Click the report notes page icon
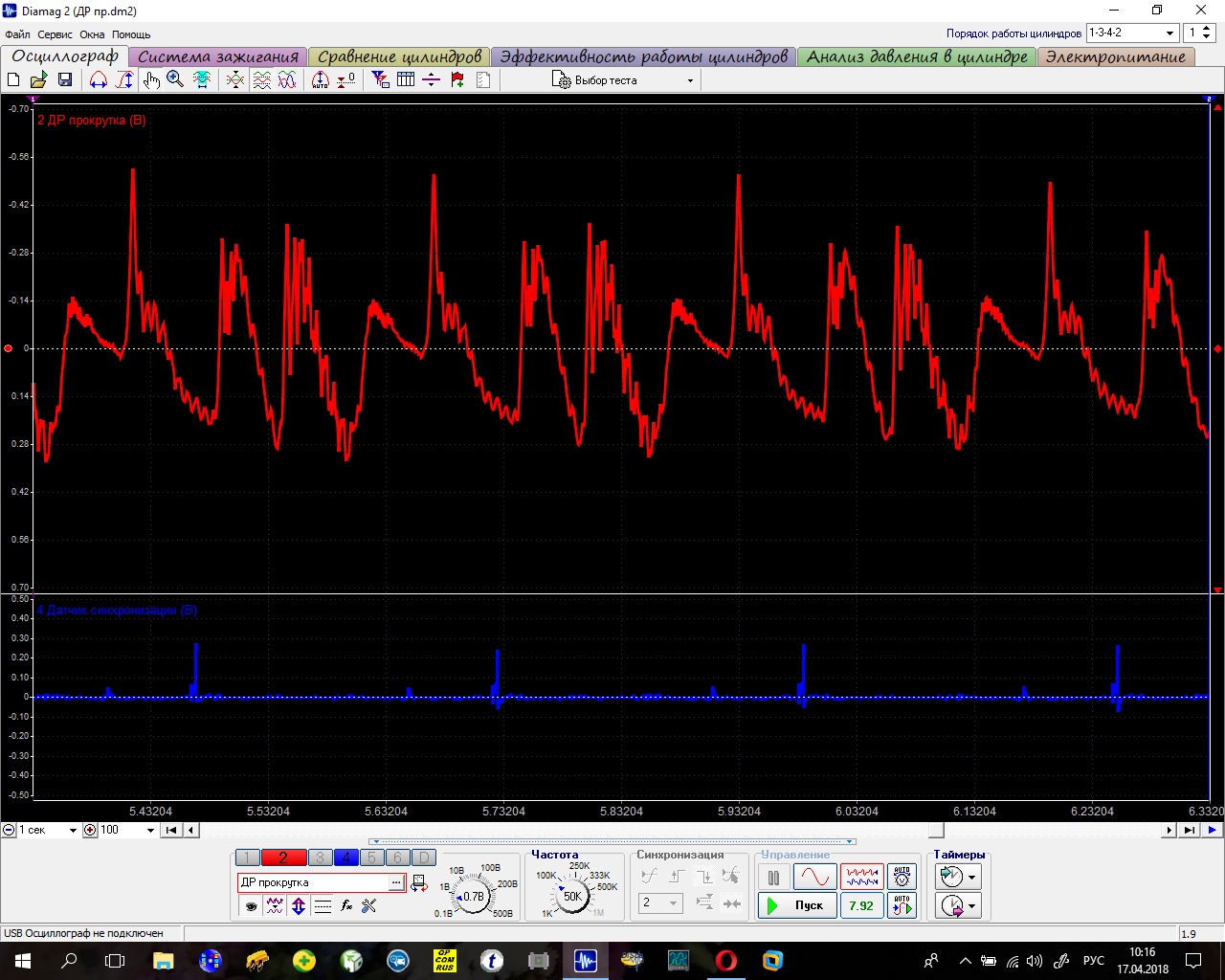This screenshot has width=1225, height=980. tap(483, 80)
